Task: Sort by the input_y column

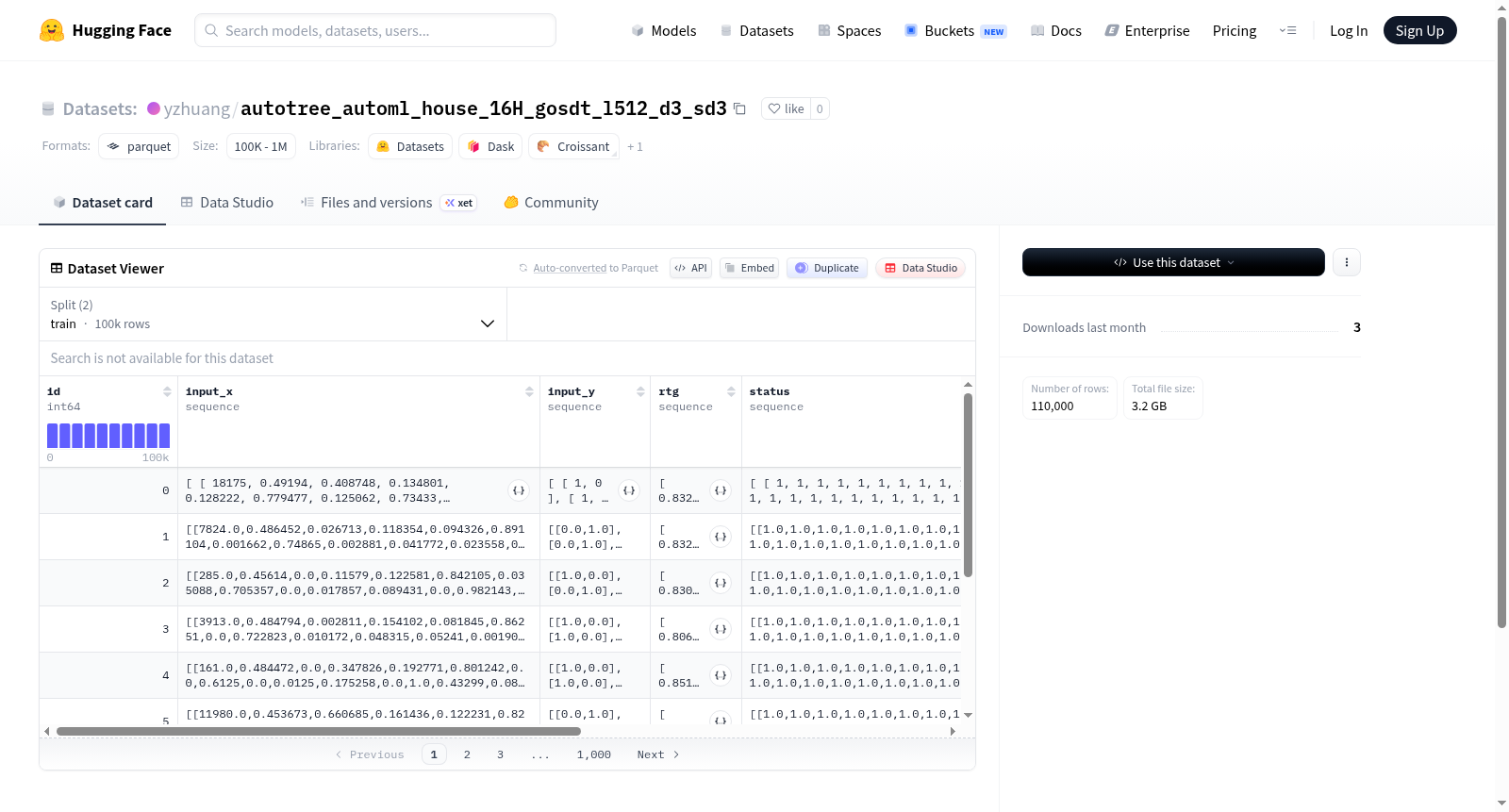Action: (640, 391)
